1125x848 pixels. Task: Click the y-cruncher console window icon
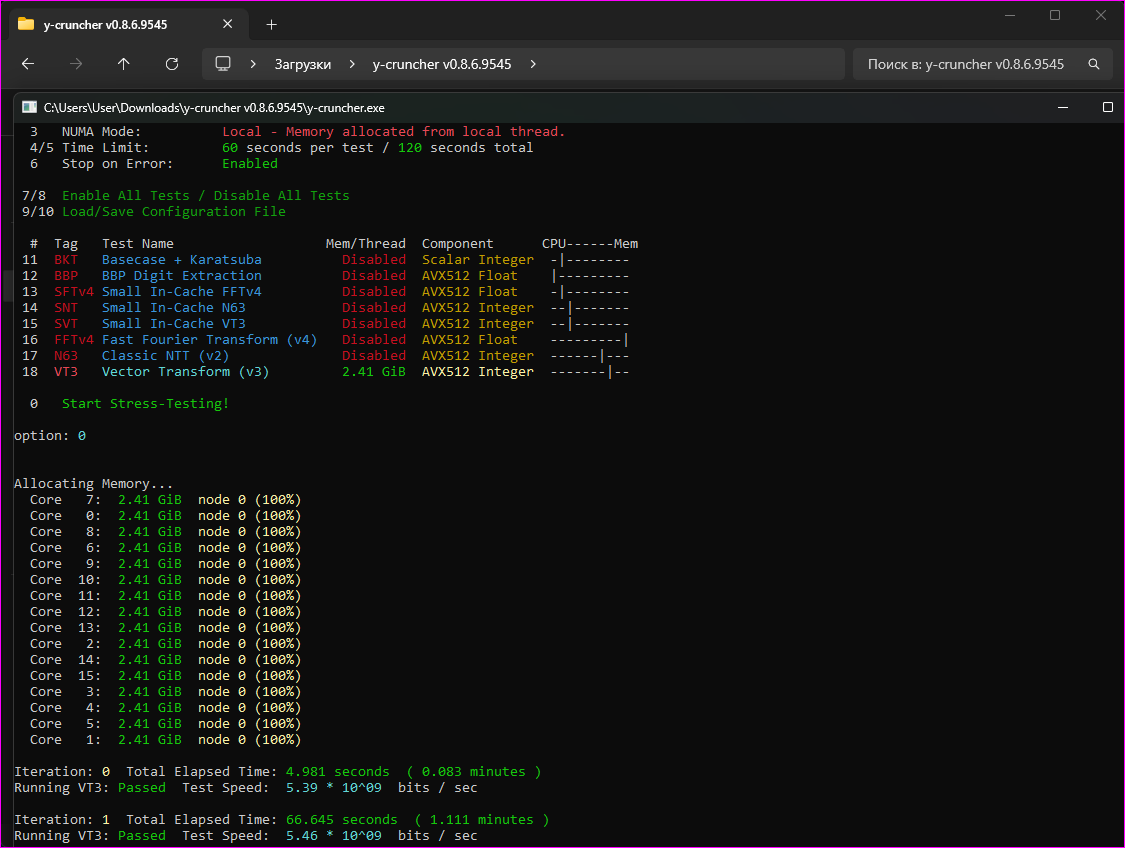click(29, 107)
